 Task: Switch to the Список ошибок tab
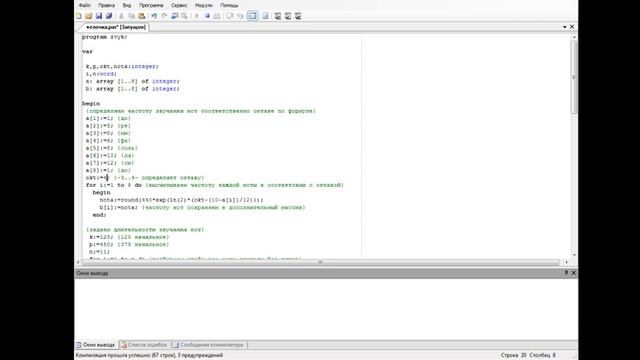tap(144, 345)
